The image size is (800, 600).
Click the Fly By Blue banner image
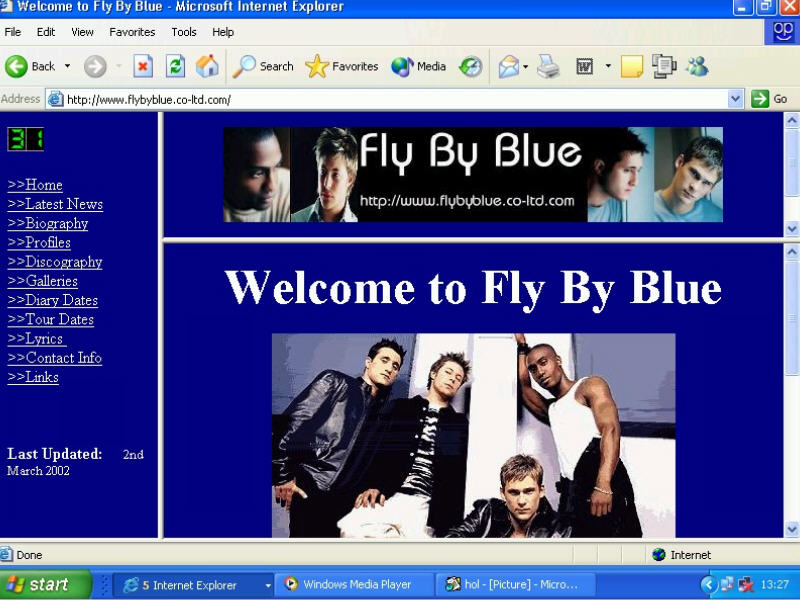click(x=473, y=174)
